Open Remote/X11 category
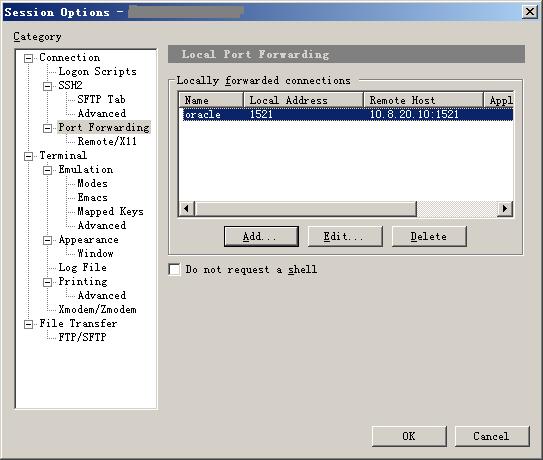This screenshot has width=543, height=460. point(107,141)
